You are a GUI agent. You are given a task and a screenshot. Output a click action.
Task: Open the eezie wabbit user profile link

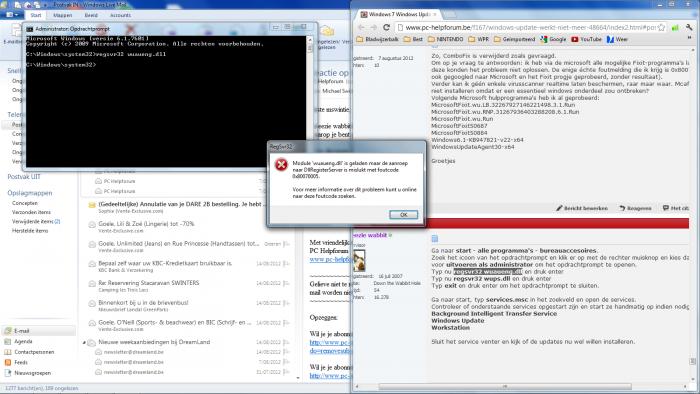pos(370,235)
